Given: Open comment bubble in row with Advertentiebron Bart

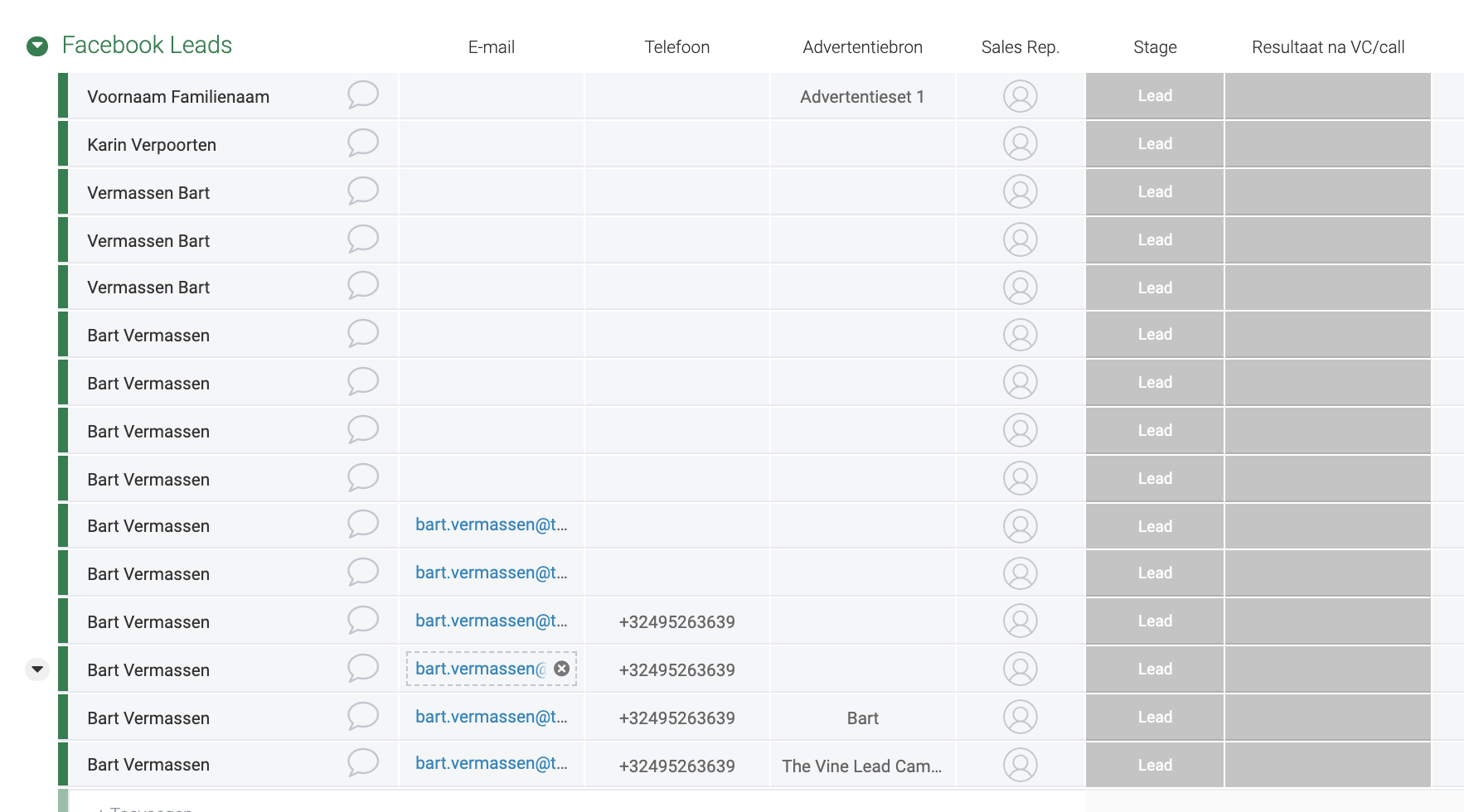Looking at the screenshot, I should coord(362,716).
